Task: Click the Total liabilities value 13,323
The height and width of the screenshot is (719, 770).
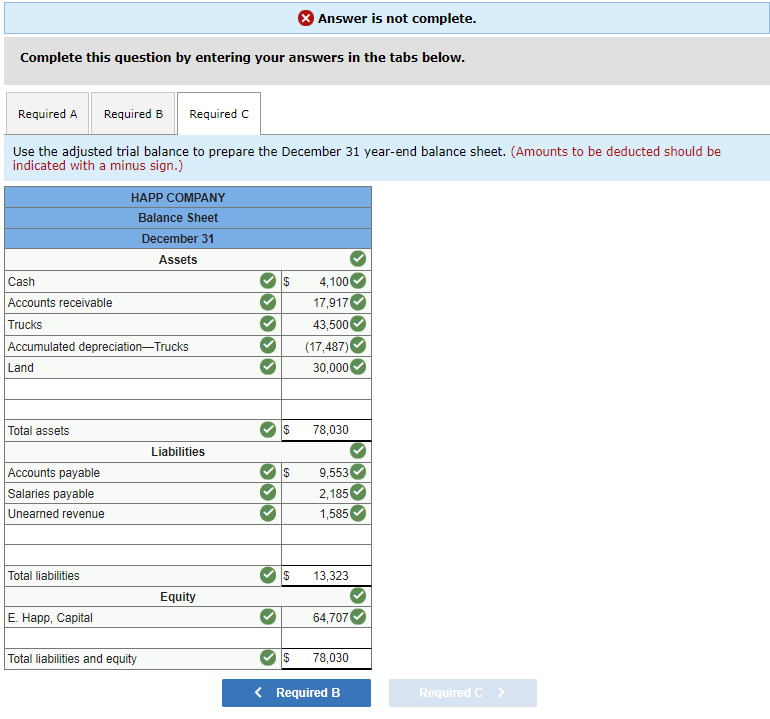Action: 331,576
